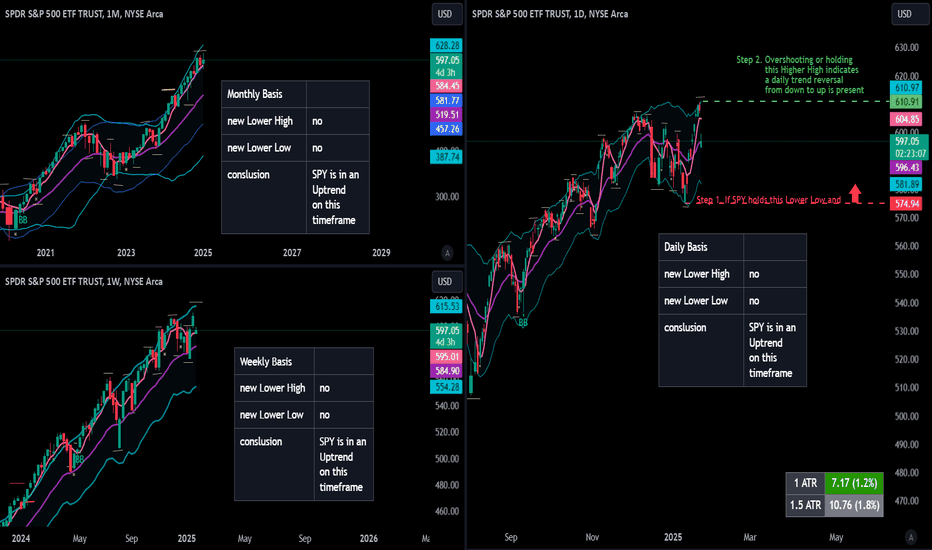Open USD currency selector on daily chart
This screenshot has height=550, width=932.
(906, 14)
